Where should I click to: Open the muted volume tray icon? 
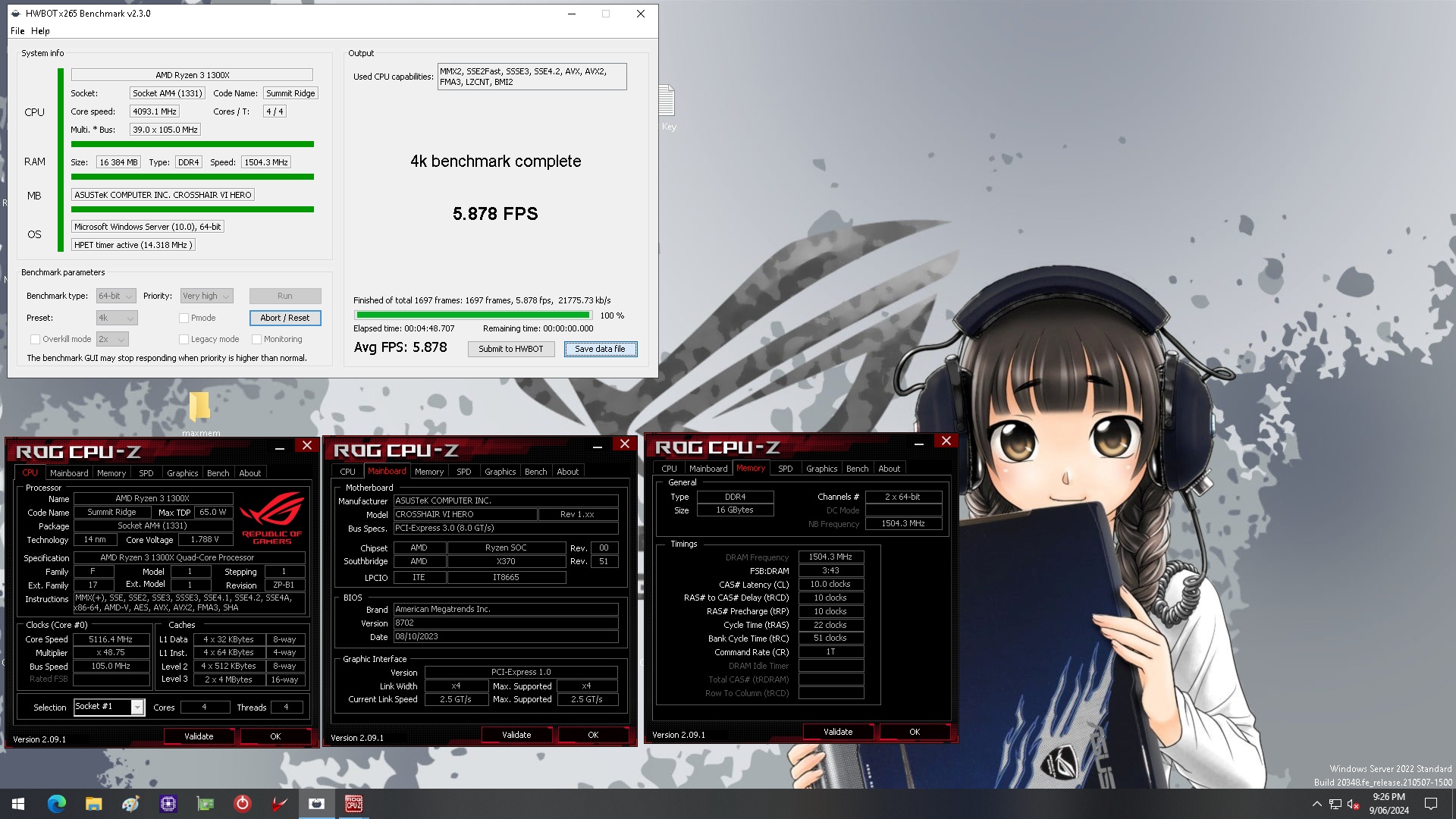coord(1354,804)
